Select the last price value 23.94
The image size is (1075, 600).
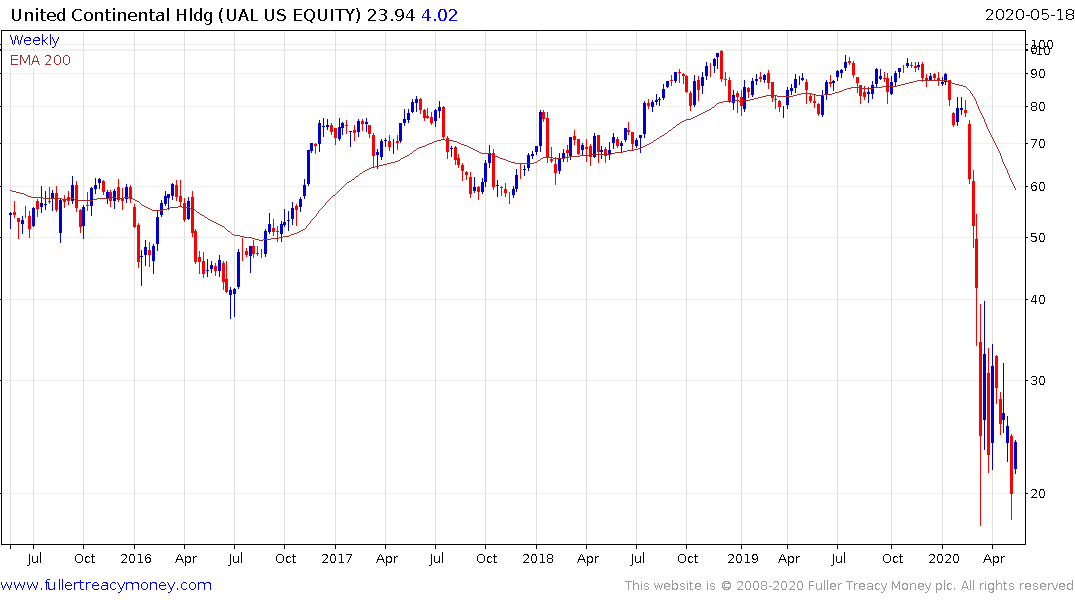(x=391, y=14)
